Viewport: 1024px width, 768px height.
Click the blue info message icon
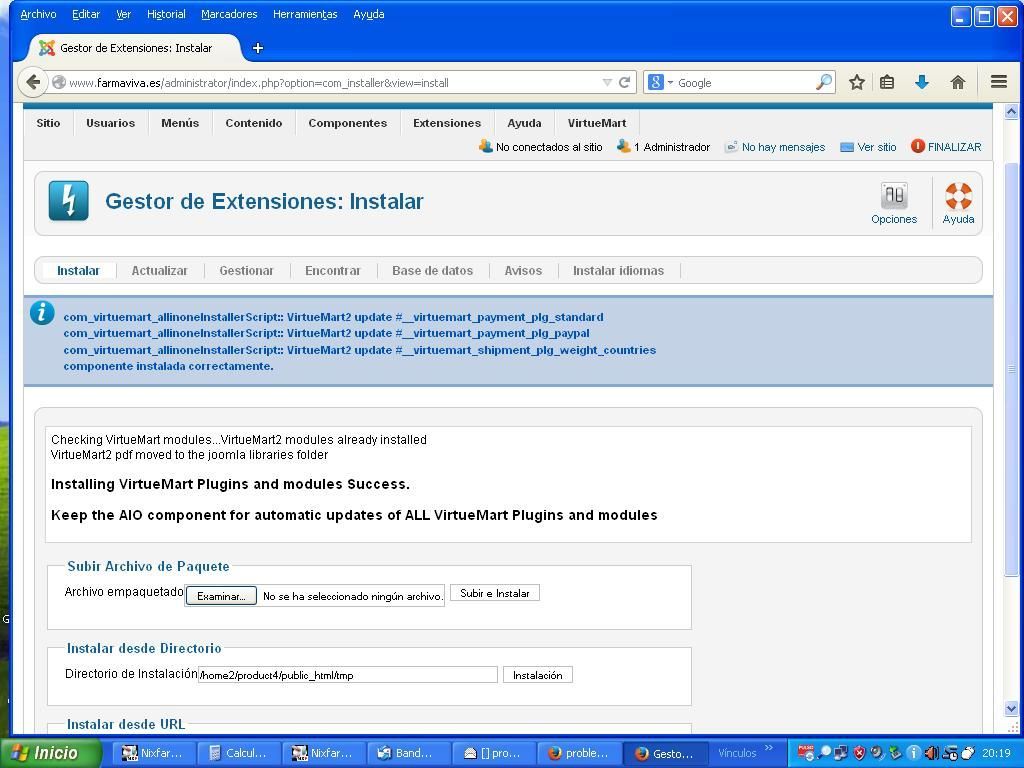42,313
